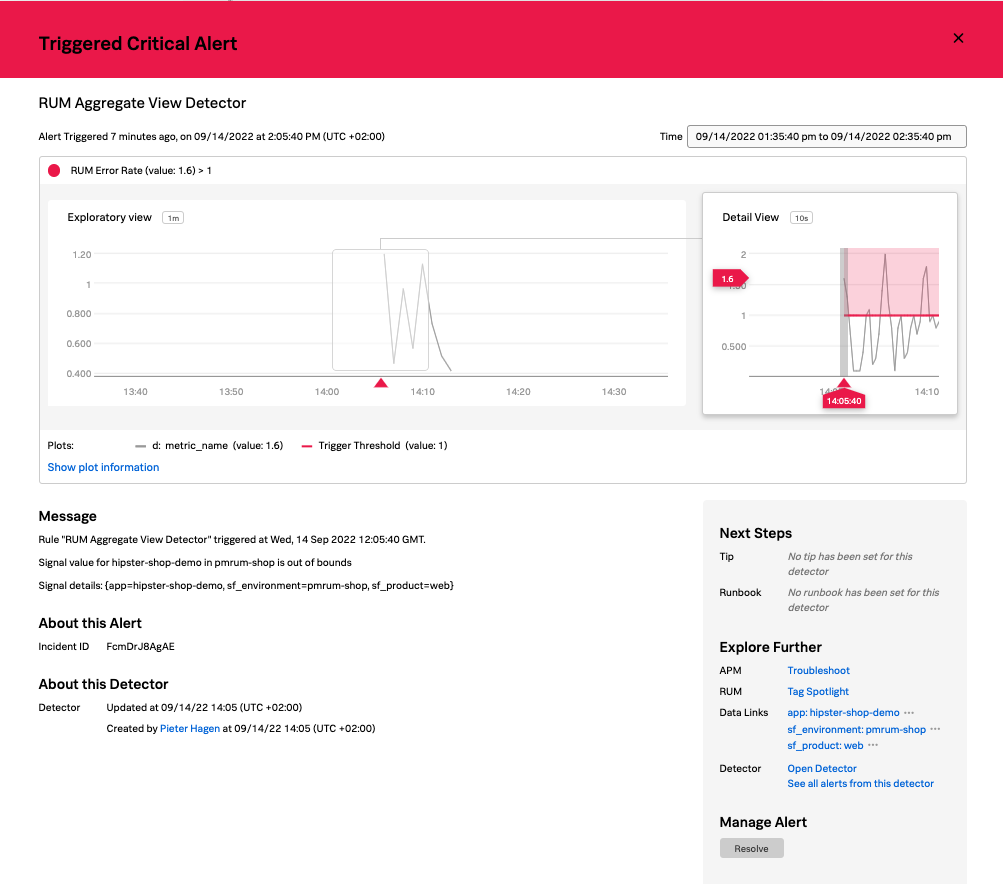Click the Open Detector link
This screenshot has width=1003, height=884.
click(x=821, y=769)
